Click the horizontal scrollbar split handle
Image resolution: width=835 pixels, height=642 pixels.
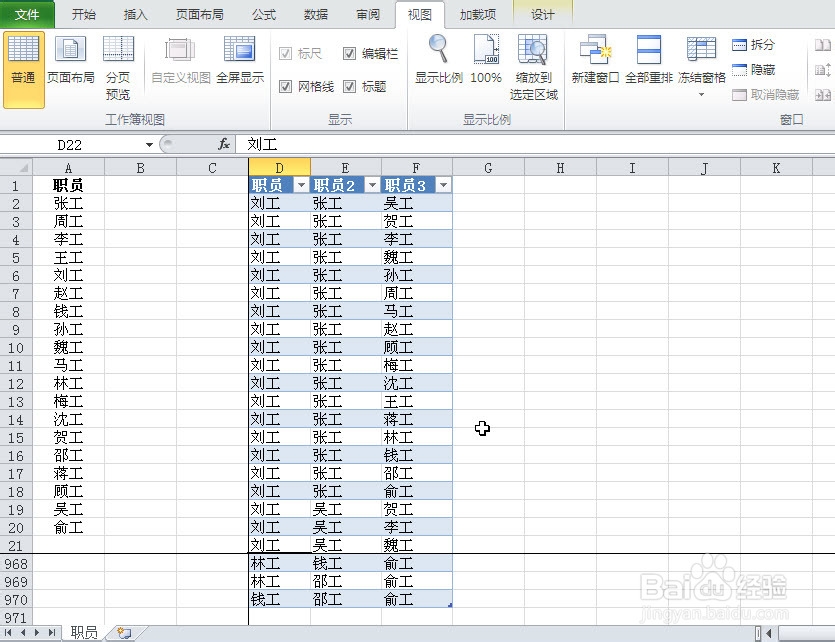point(758,633)
